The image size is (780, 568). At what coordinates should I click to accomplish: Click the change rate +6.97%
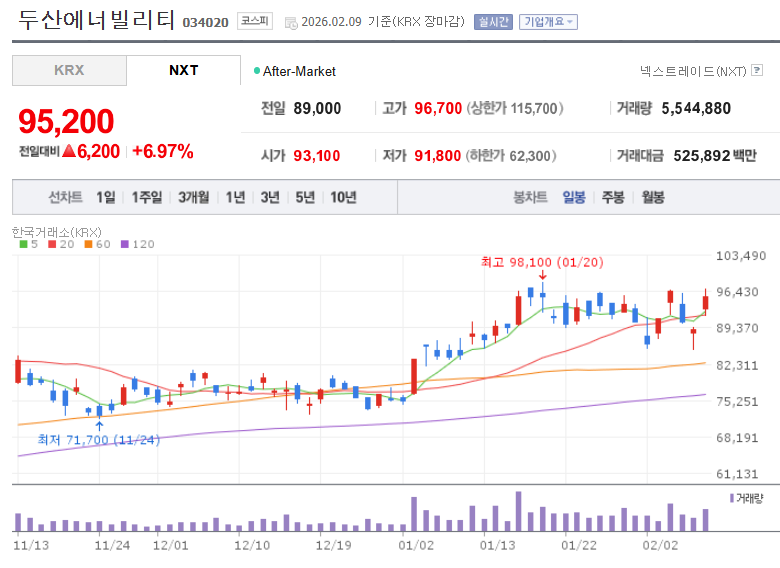[163, 151]
